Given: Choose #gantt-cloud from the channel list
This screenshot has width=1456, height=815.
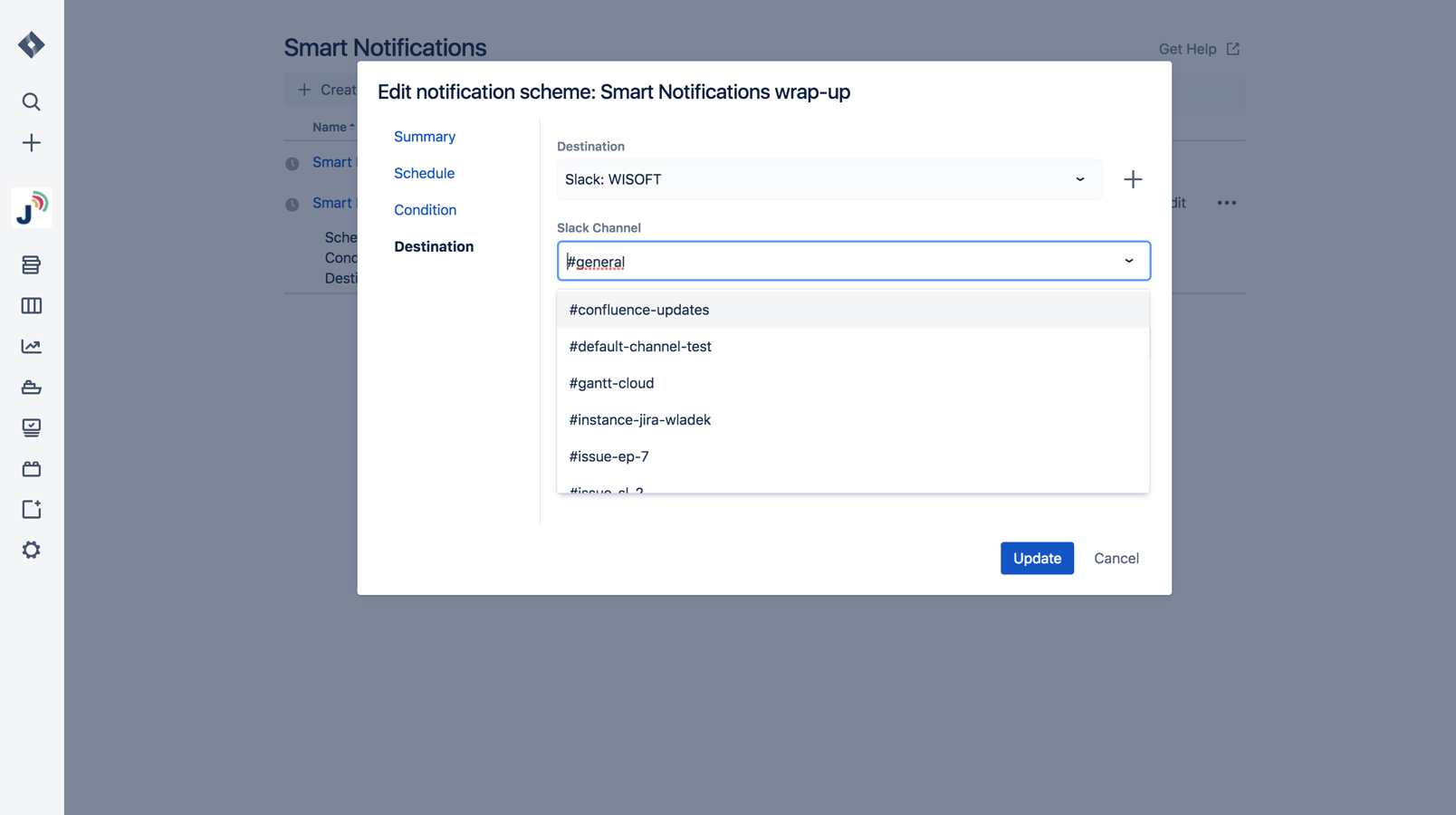Looking at the screenshot, I should click(x=611, y=383).
